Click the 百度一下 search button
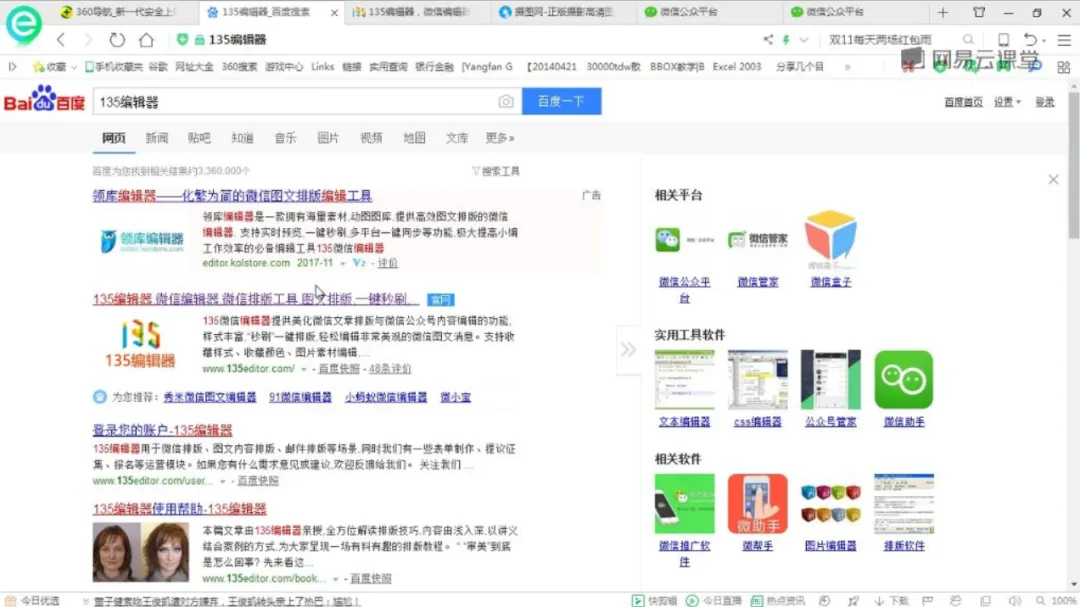Screen dimensions: 1080x607 point(561,101)
